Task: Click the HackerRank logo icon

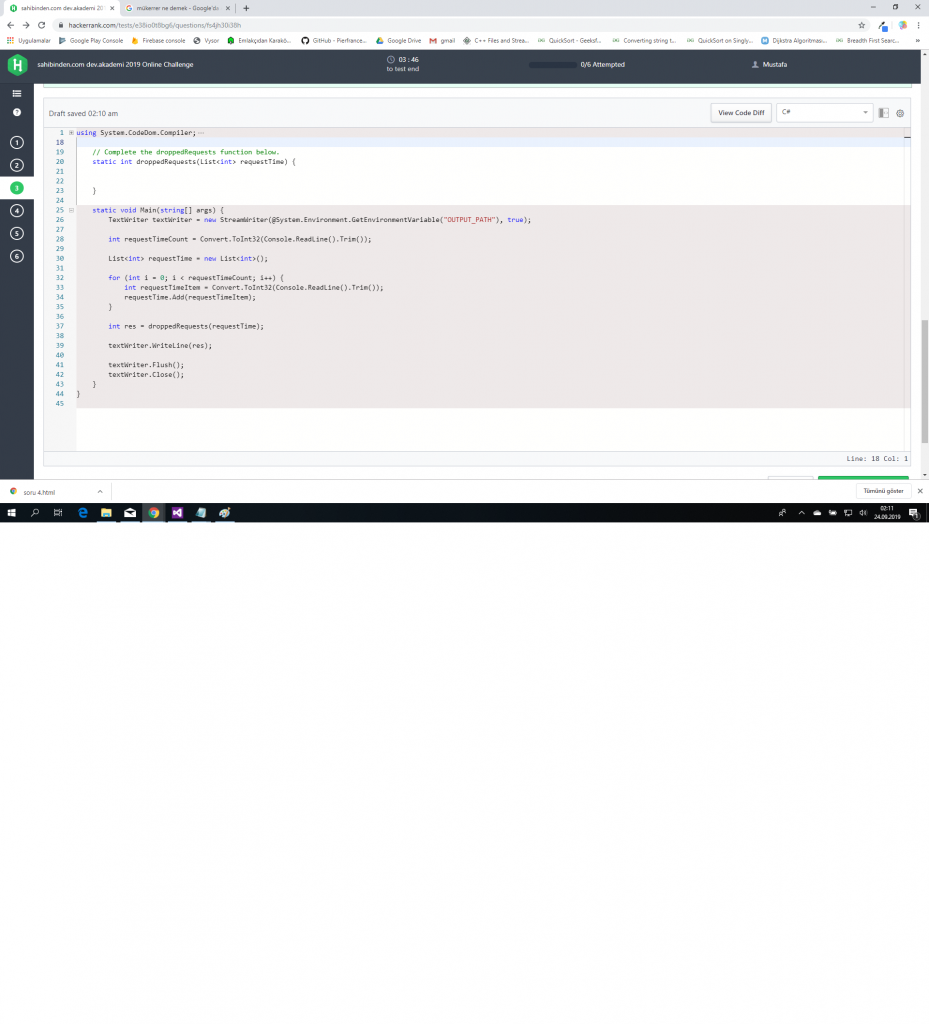Action: pyautogui.click(x=17, y=65)
